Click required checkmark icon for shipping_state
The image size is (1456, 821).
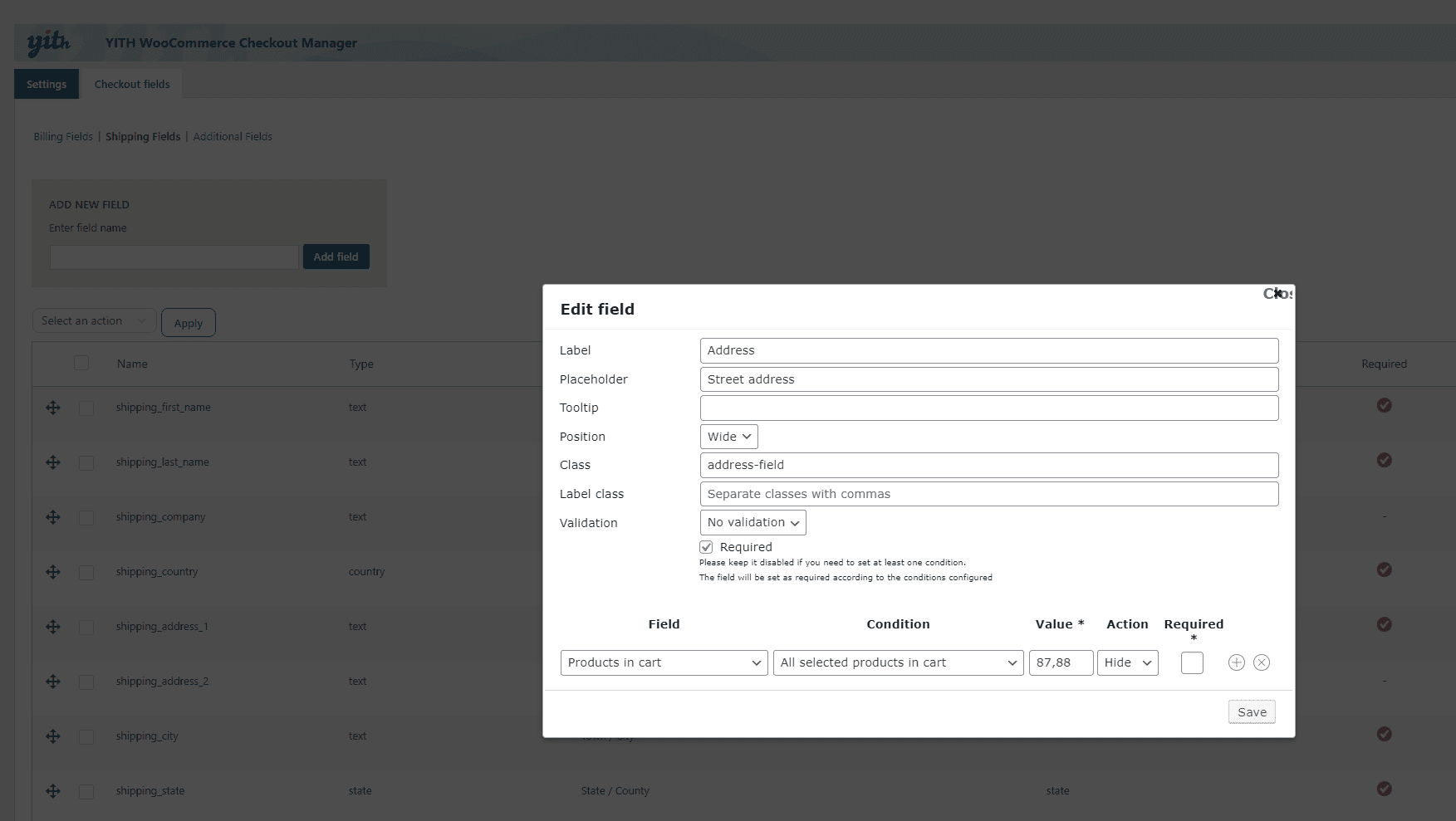point(1384,789)
